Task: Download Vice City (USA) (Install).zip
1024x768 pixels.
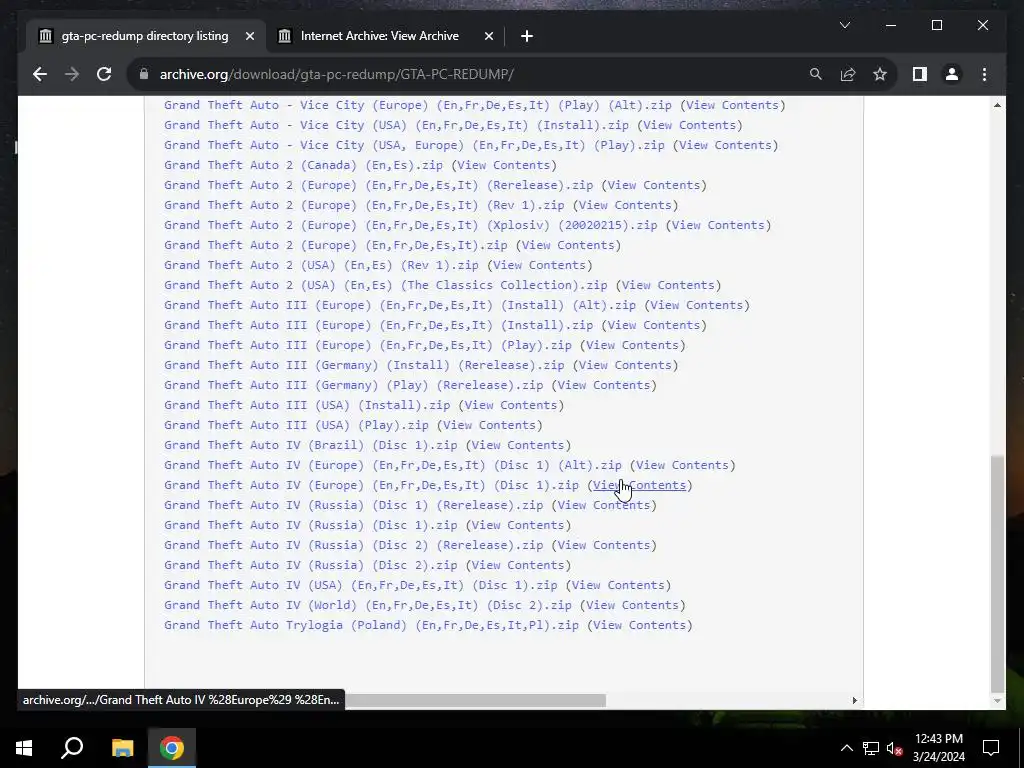Action: (396, 125)
